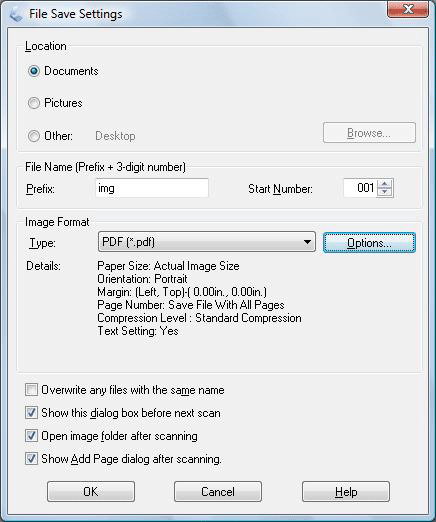436x522 pixels.
Task: Click the Start Number value field
Action: (360, 188)
